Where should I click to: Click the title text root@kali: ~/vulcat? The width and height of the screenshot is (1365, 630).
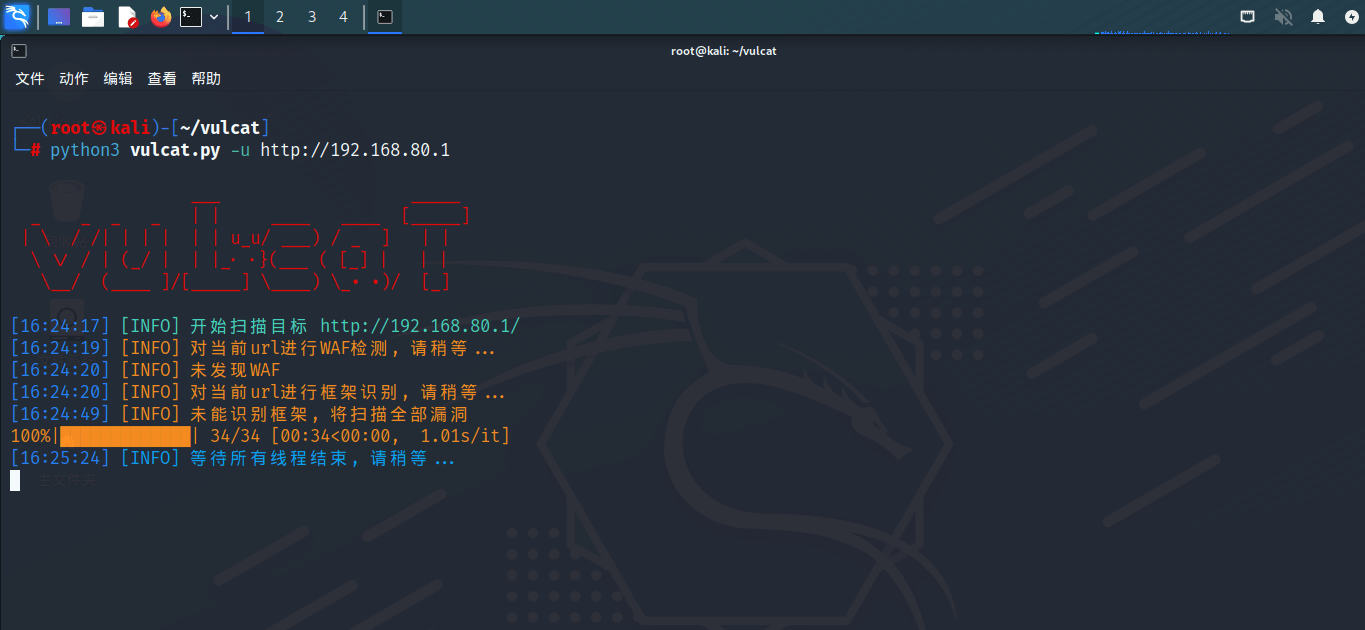pyautogui.click(x=724, y=50)
